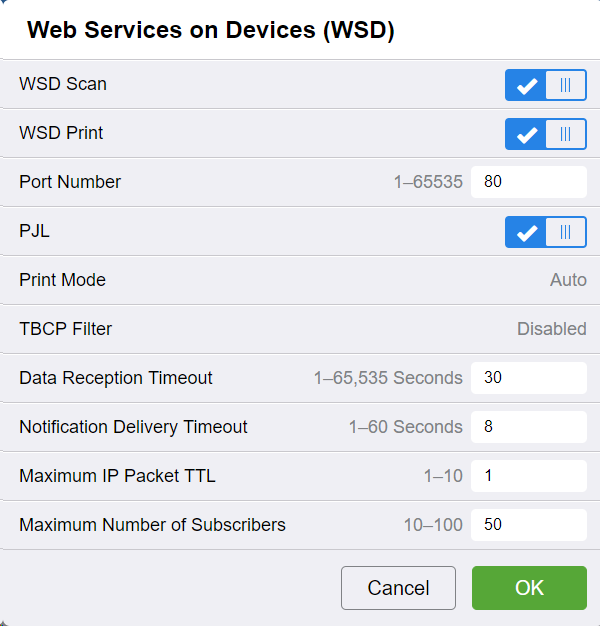The height and width of the screenshot is (626, 600).
Task: Toggle the WSD Scan switch
Action: (545, 85)
